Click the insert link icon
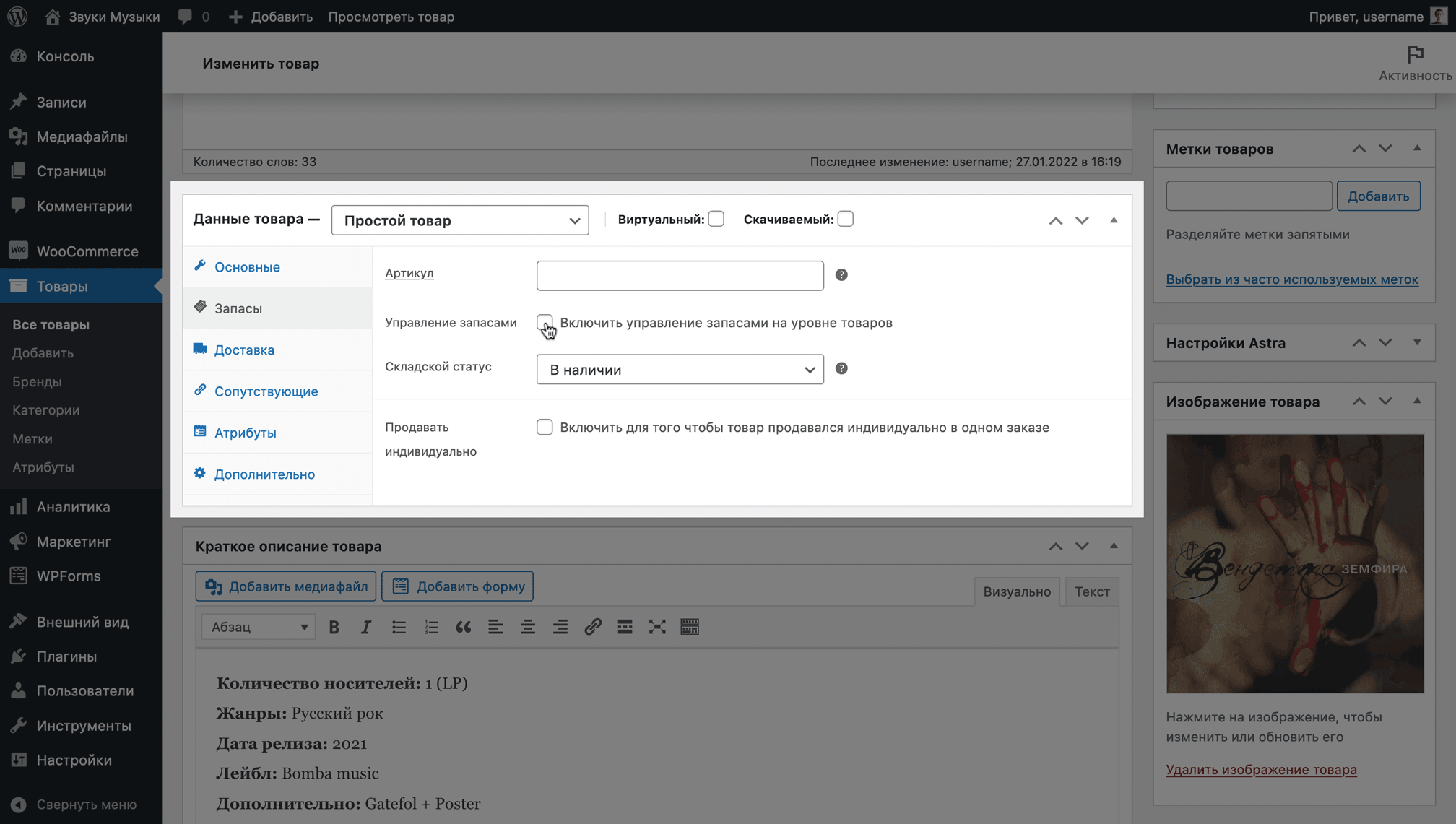This screenshot has height=824, width=1456. (593, 627)
